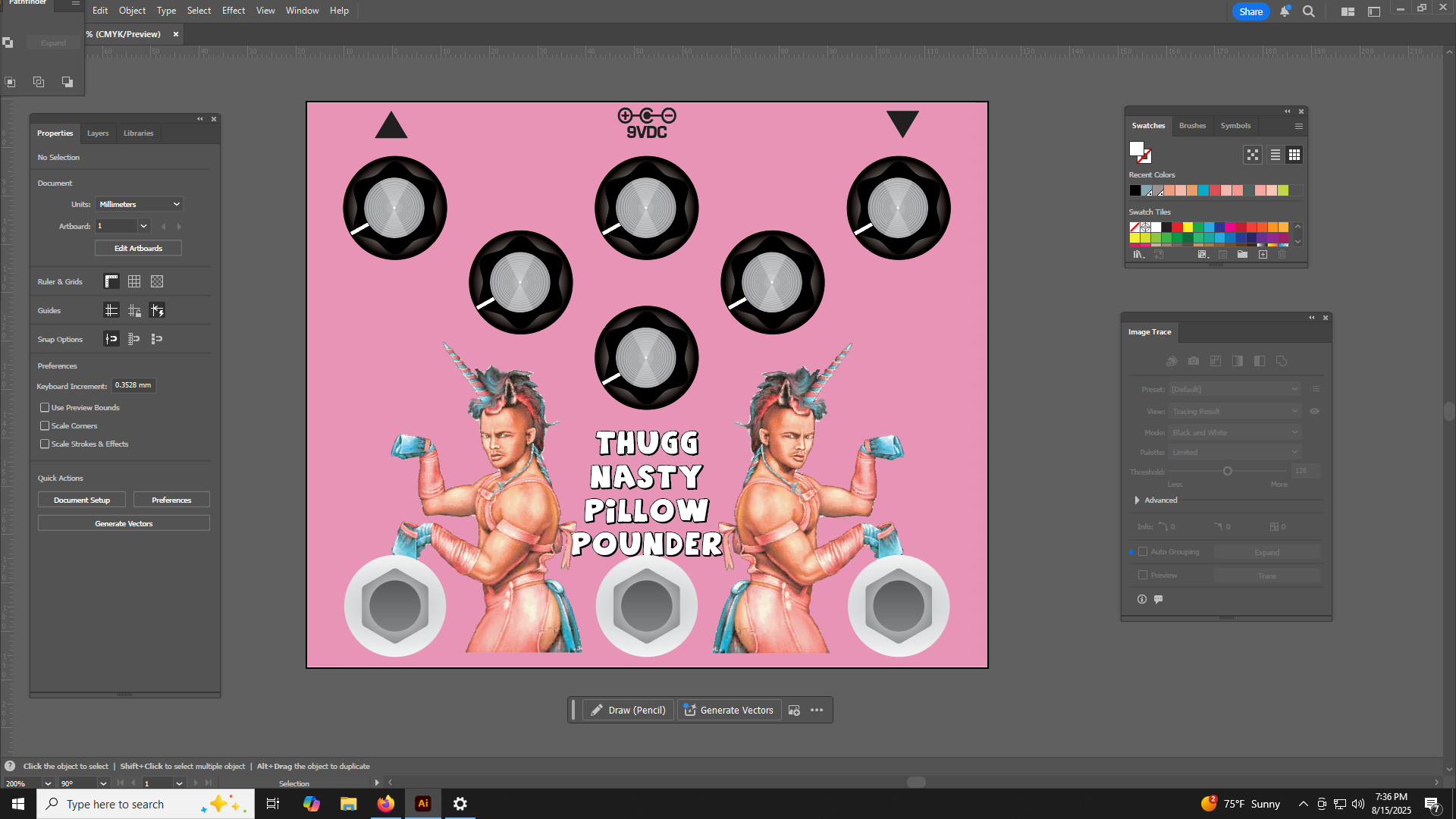Toggle the View eye icon in Image Trace

click(1314, 411)
